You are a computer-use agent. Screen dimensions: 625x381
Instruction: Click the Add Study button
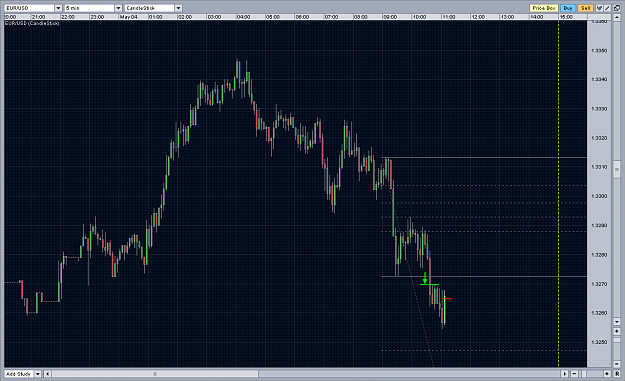click(19, 374)
